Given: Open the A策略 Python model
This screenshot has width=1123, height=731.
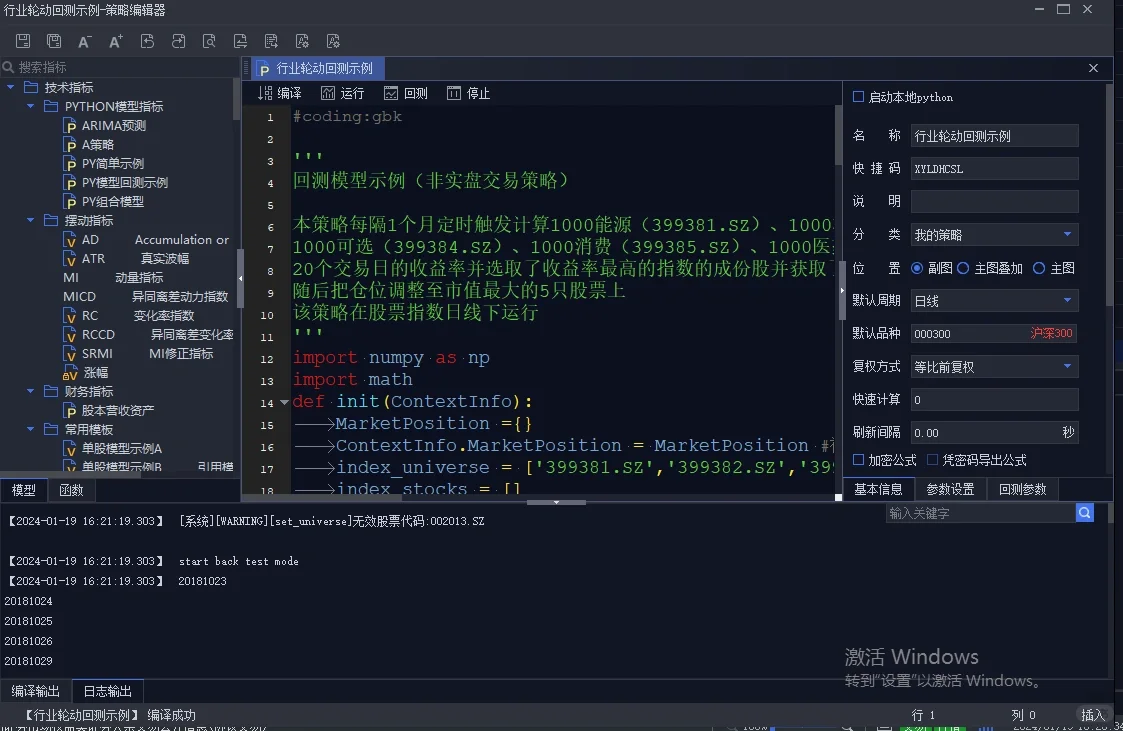Looking at the screenshot, I should (x=90, y=145).
